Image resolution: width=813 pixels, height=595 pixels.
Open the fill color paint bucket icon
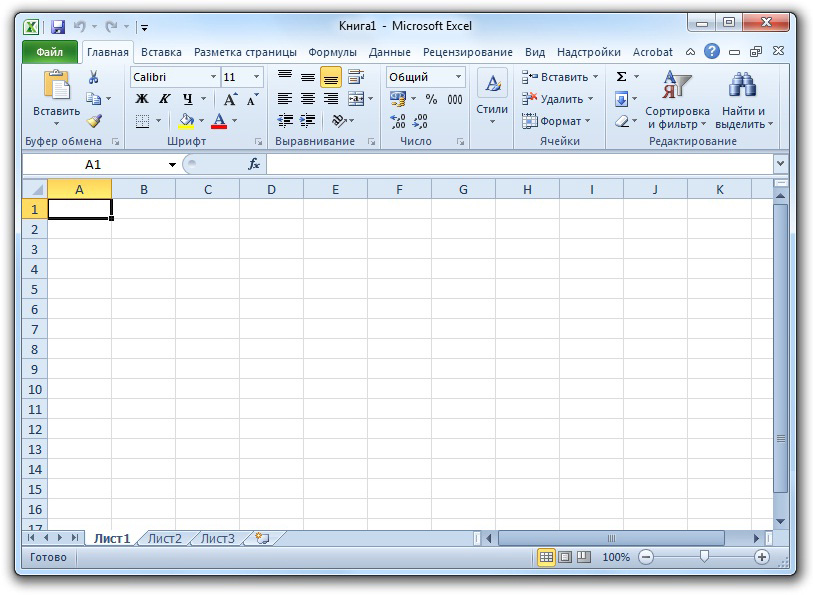186,119
